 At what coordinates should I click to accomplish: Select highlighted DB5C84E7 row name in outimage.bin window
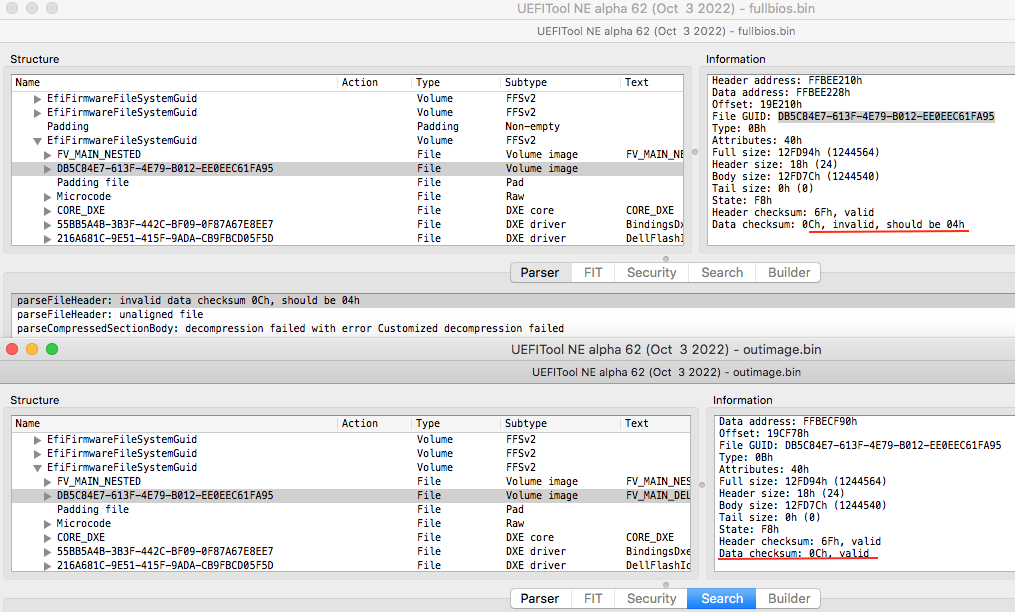point(165,495)
